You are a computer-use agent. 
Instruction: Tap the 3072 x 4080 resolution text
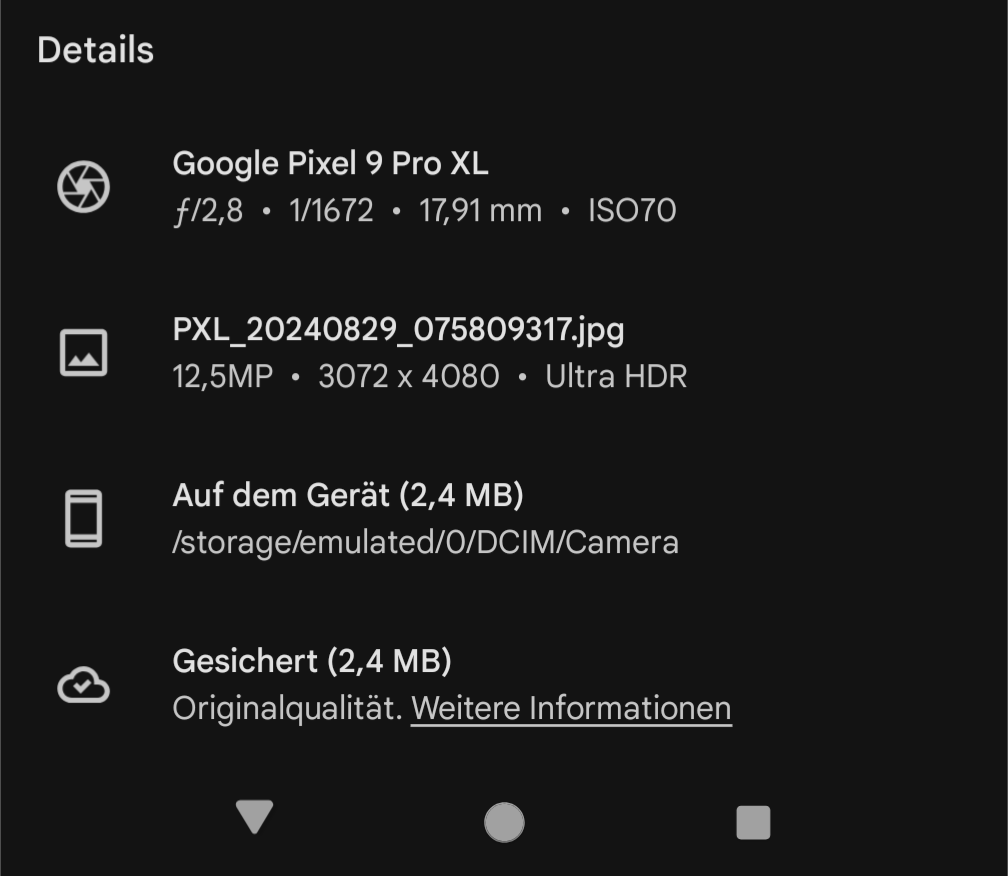click(x=408, y=376)
